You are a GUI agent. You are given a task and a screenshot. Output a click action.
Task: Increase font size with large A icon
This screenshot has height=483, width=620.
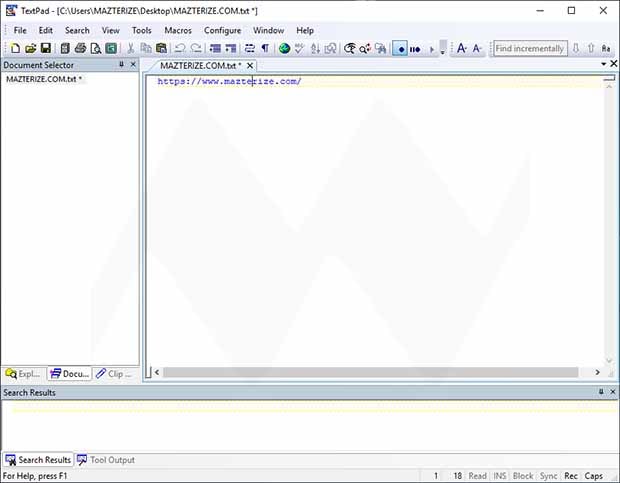pos(461,48)
